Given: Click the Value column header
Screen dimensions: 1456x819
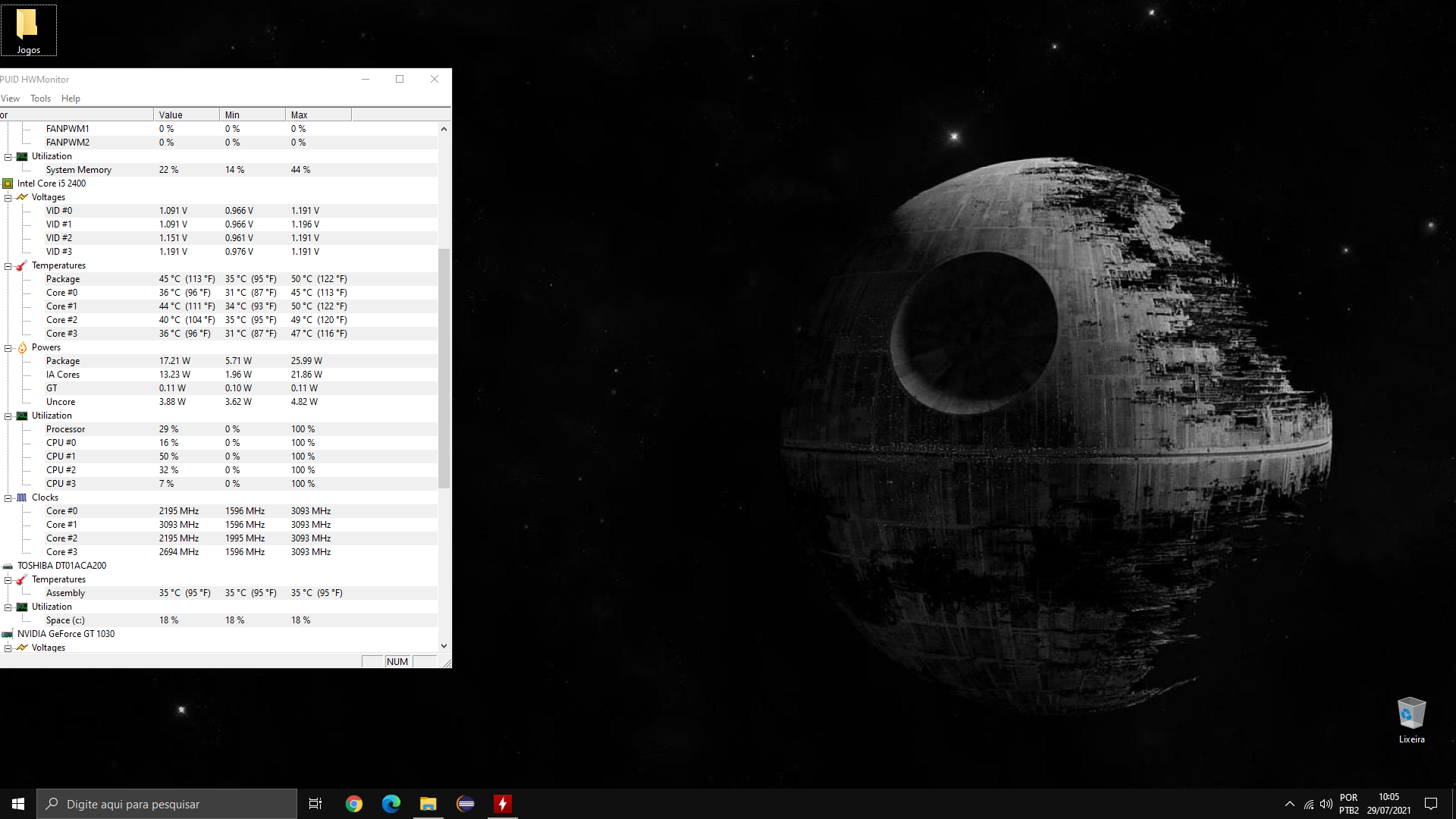Looking at the screenshot, I should click(x=187, y=115).
